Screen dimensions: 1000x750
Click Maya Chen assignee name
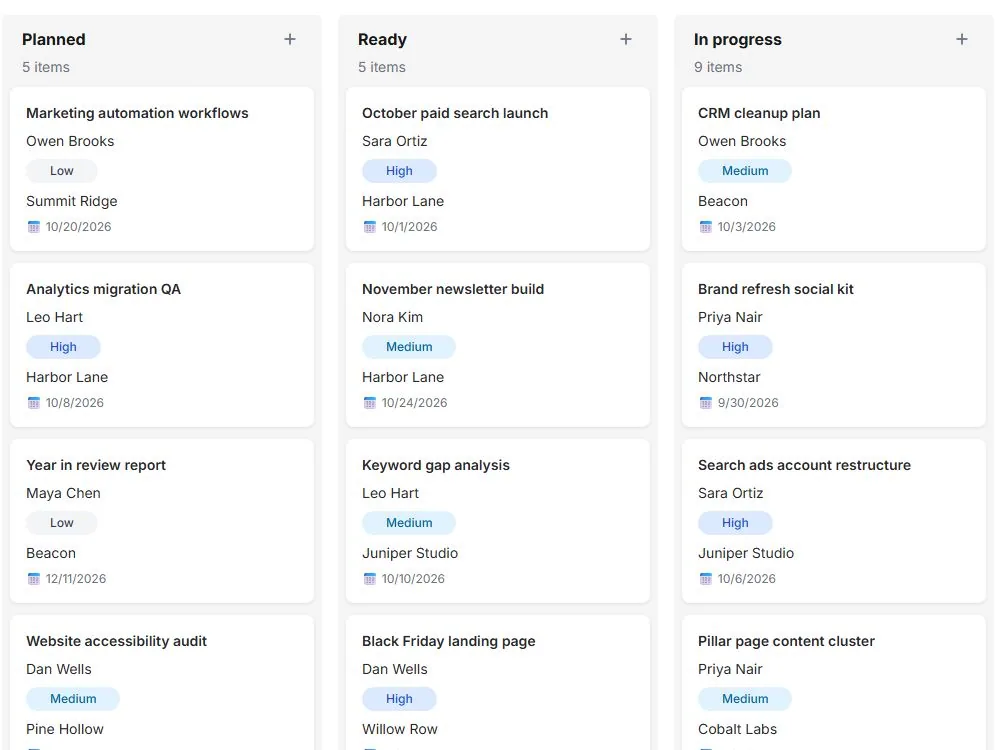[63, 493]
